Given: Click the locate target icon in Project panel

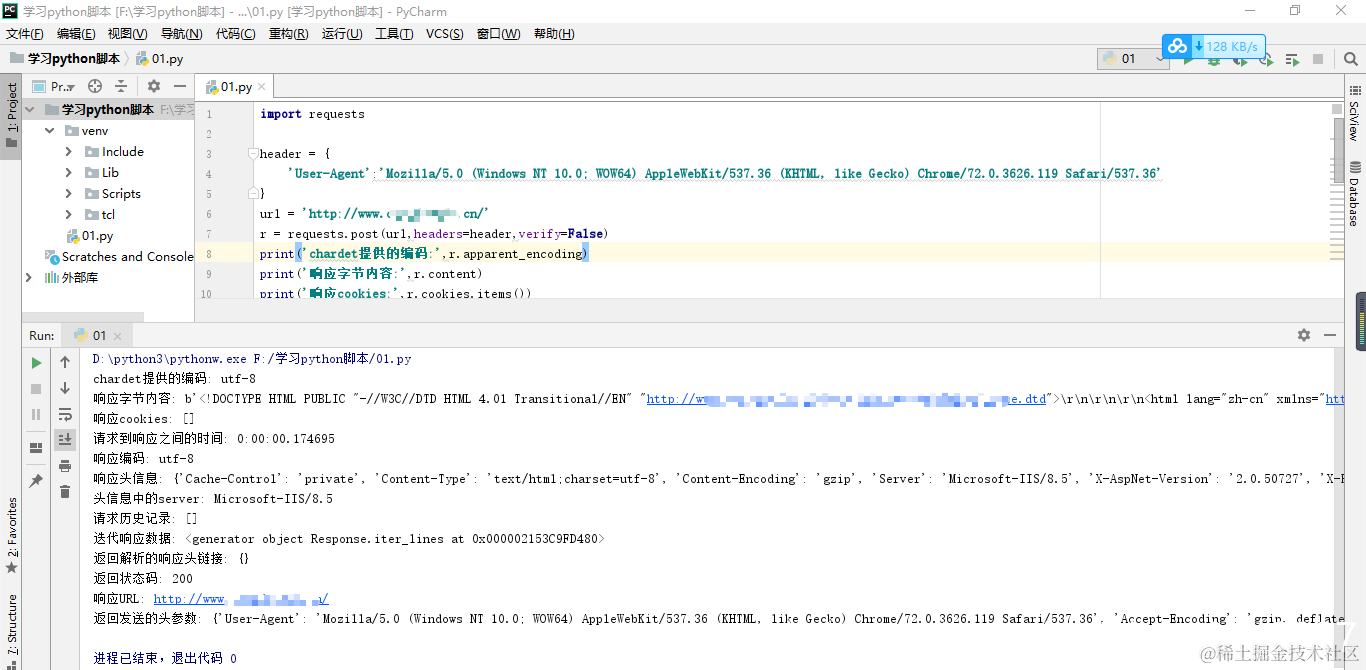Looking at the screenshot, I should (x=95, y=86).
